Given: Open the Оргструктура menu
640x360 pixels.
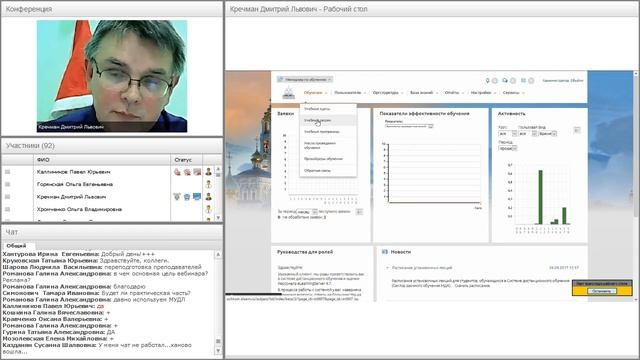Looking at the screenshot, I should 387,93.
